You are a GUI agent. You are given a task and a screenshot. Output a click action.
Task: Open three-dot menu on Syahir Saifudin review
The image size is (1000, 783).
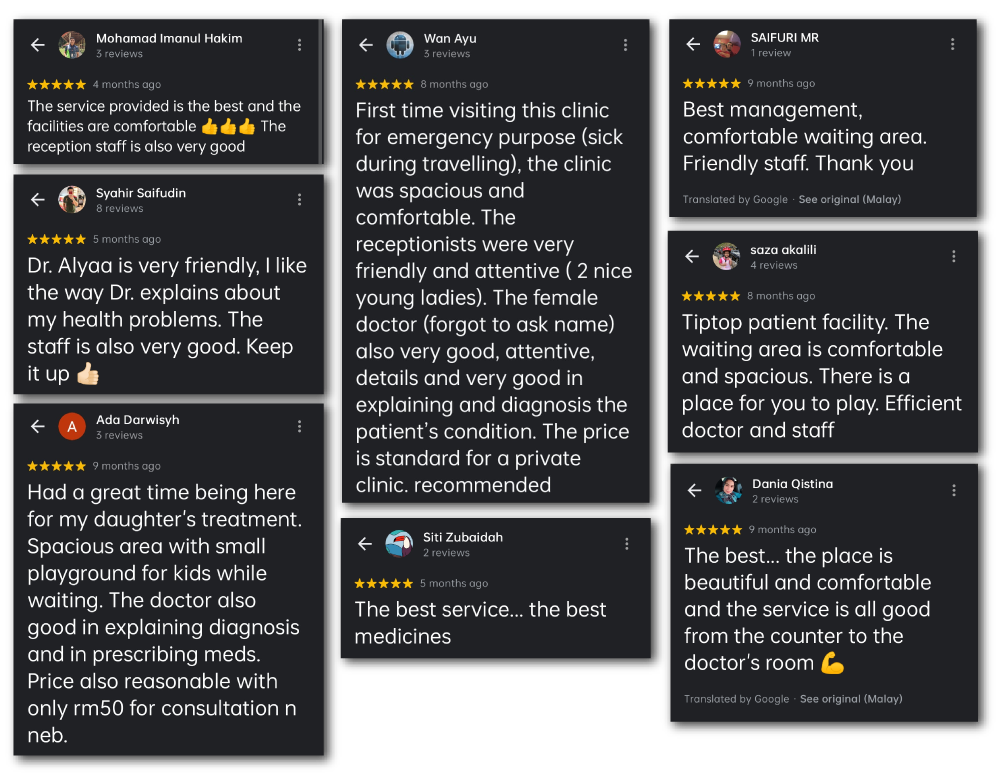click(x=300, y=200)
